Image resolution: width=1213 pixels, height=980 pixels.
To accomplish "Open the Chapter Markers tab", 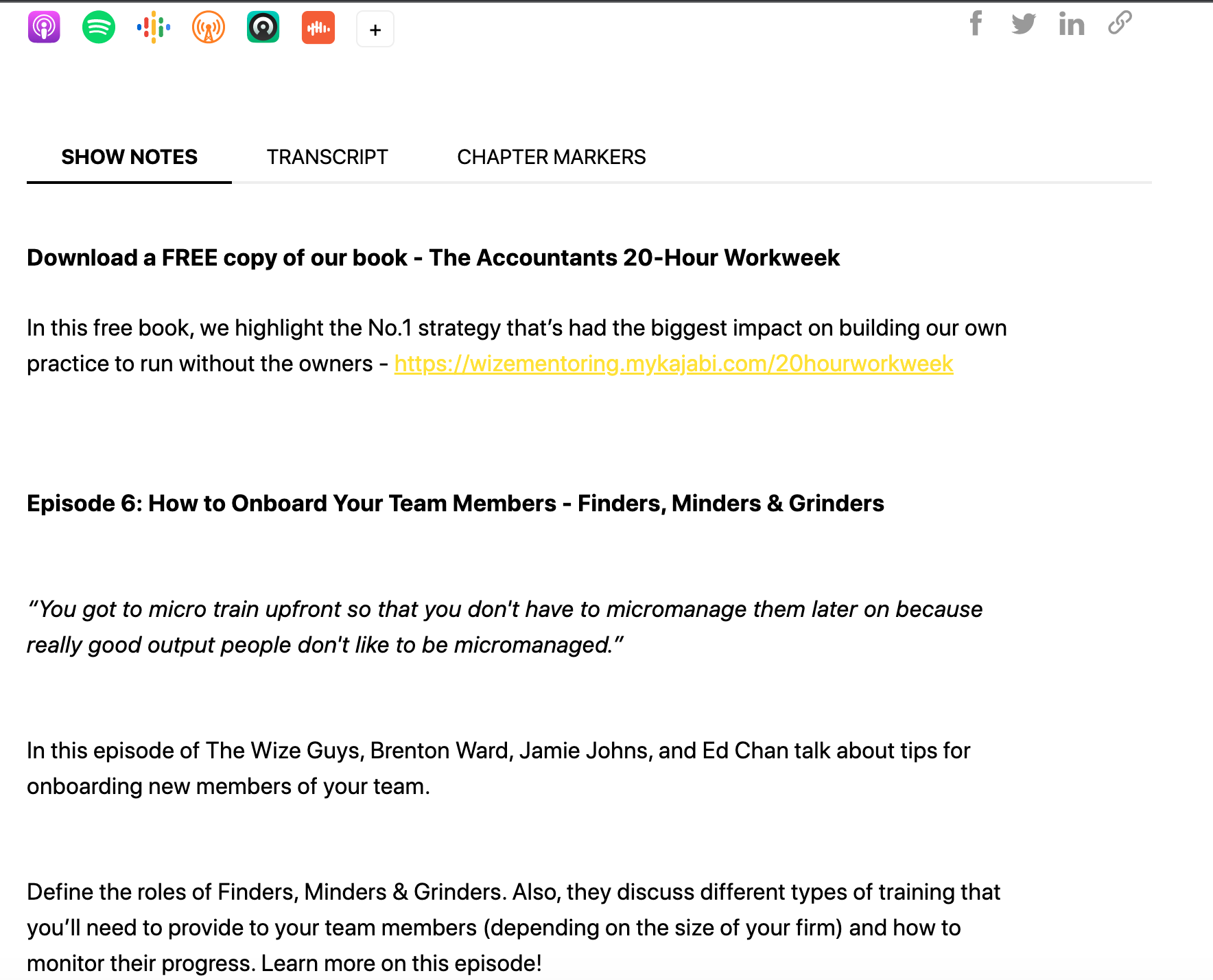I will coord(552,157).
